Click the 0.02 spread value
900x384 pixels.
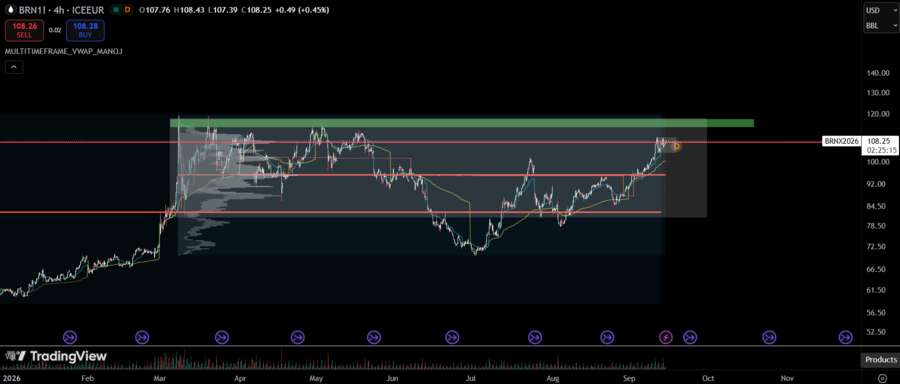[55, 30]
